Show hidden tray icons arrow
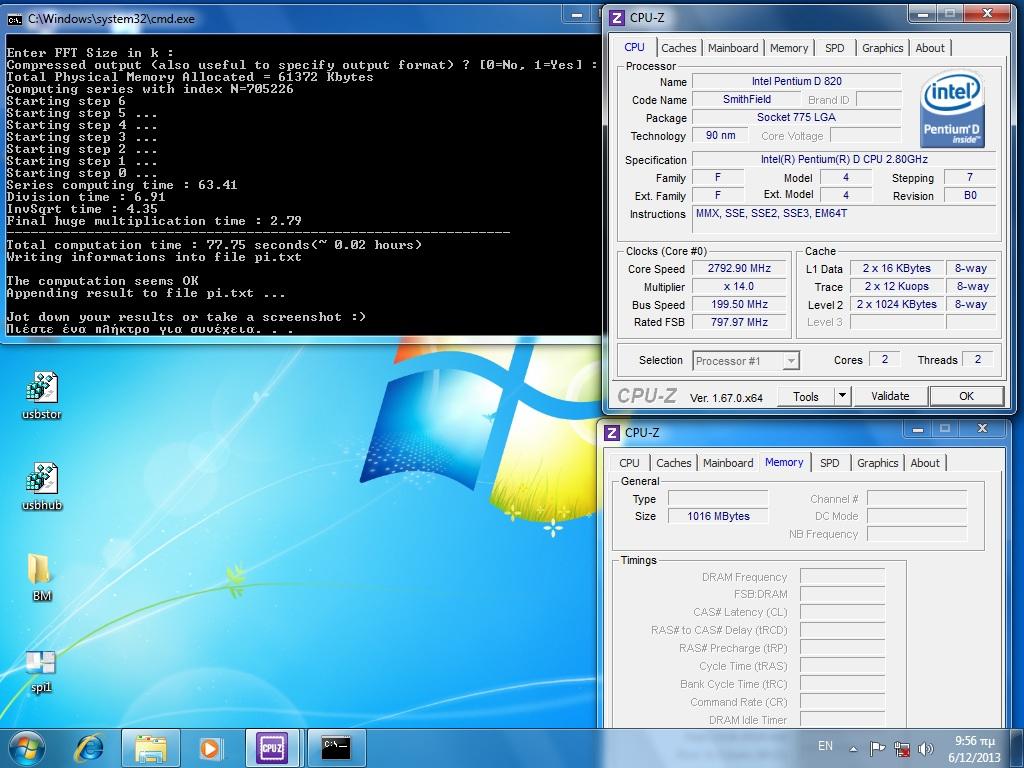The image size is (1024, 768). pyautogui.click(x=853, y=748)
